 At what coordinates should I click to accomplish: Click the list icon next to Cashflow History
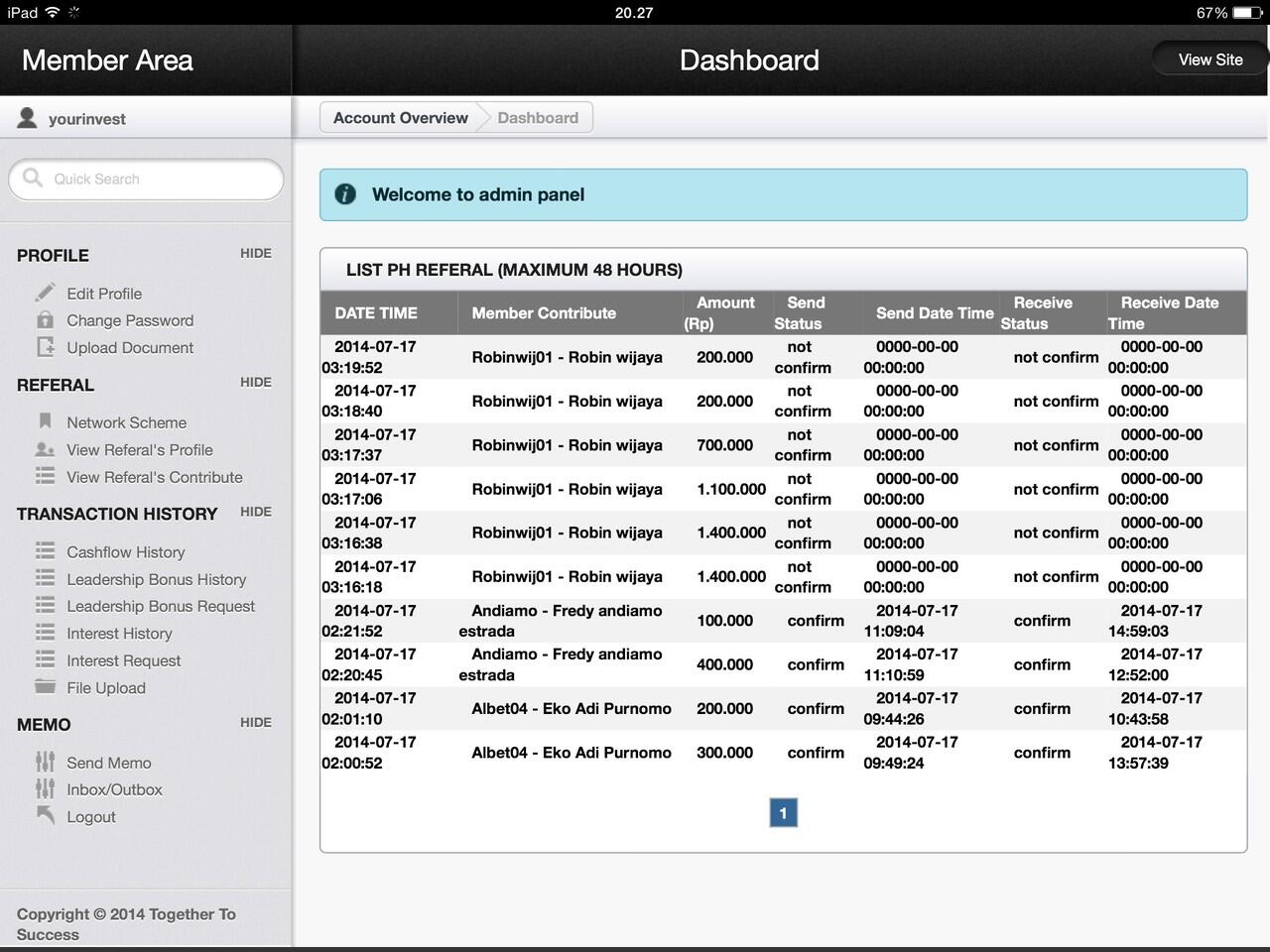(x=45, y=550)
